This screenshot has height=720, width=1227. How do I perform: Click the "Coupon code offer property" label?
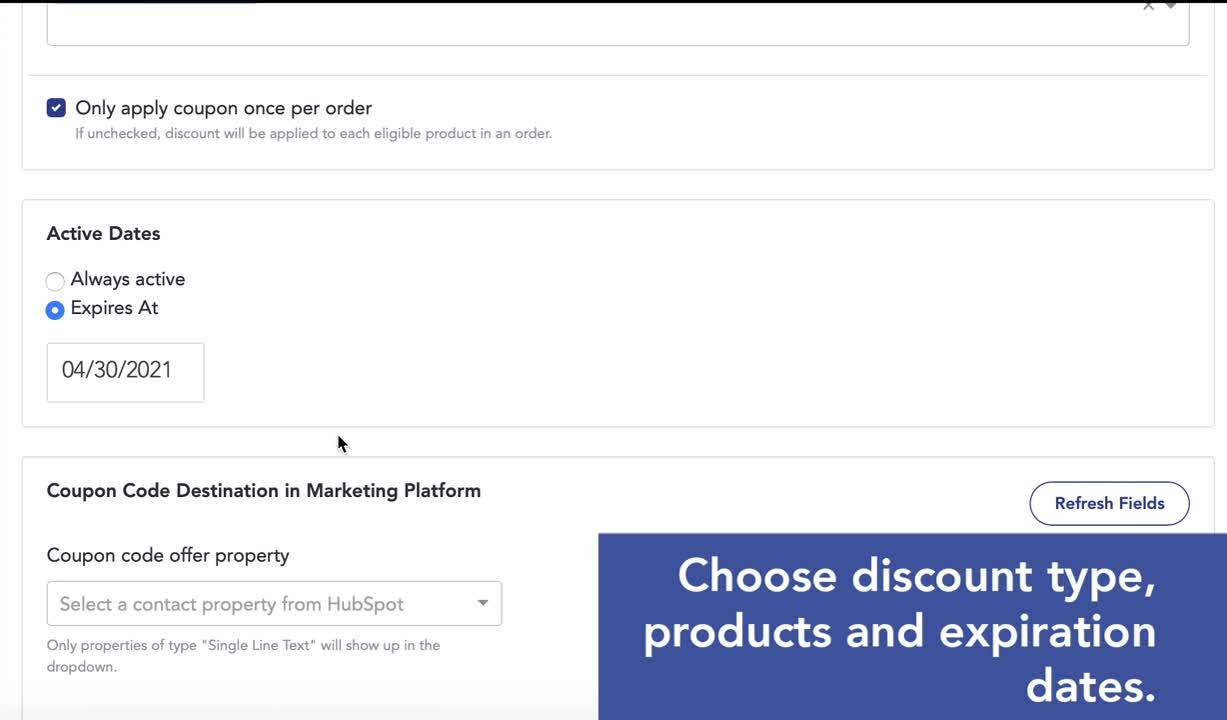tap(167, 555)
